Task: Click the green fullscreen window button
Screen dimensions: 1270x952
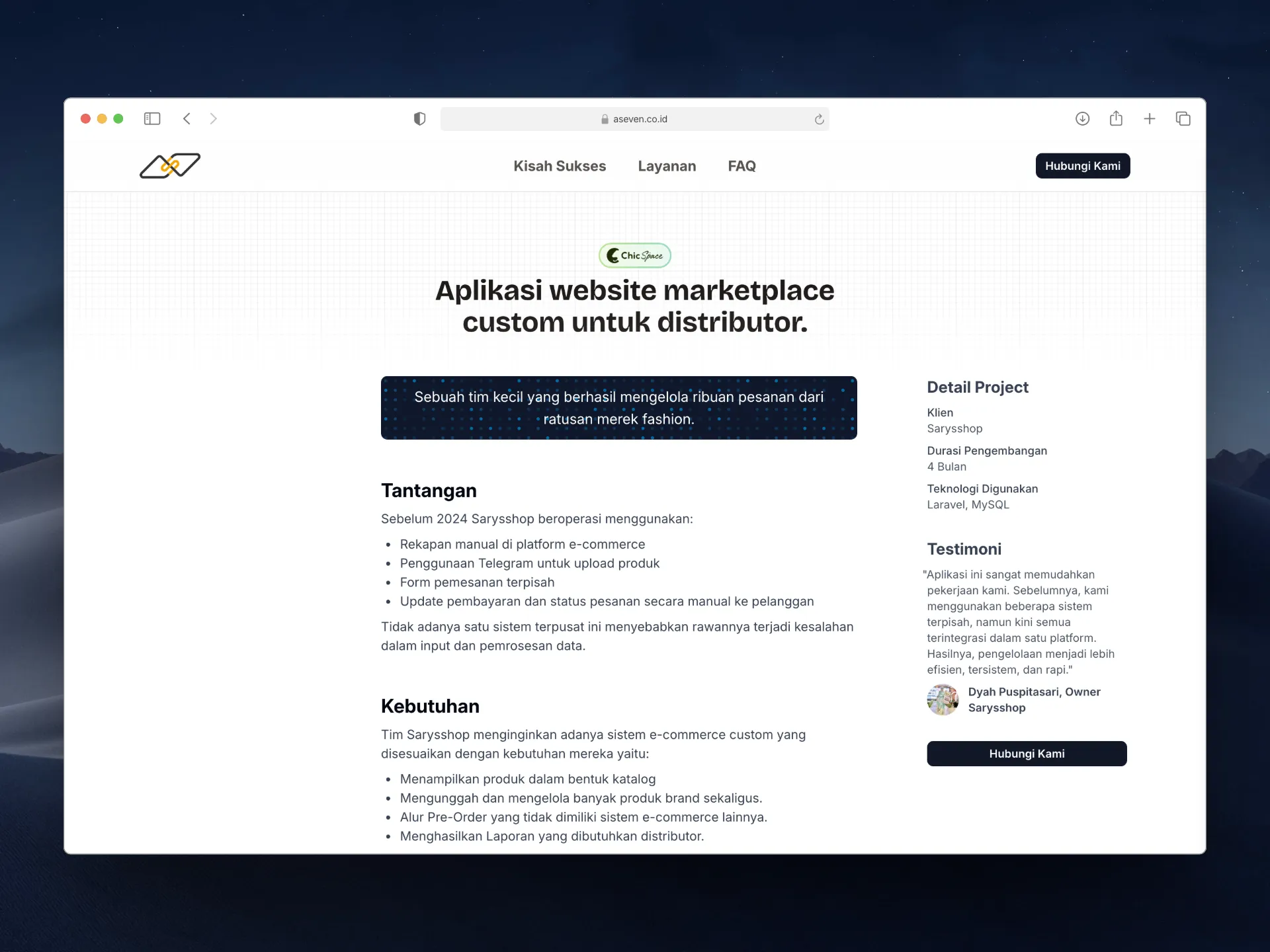Action: coord(118,119)
